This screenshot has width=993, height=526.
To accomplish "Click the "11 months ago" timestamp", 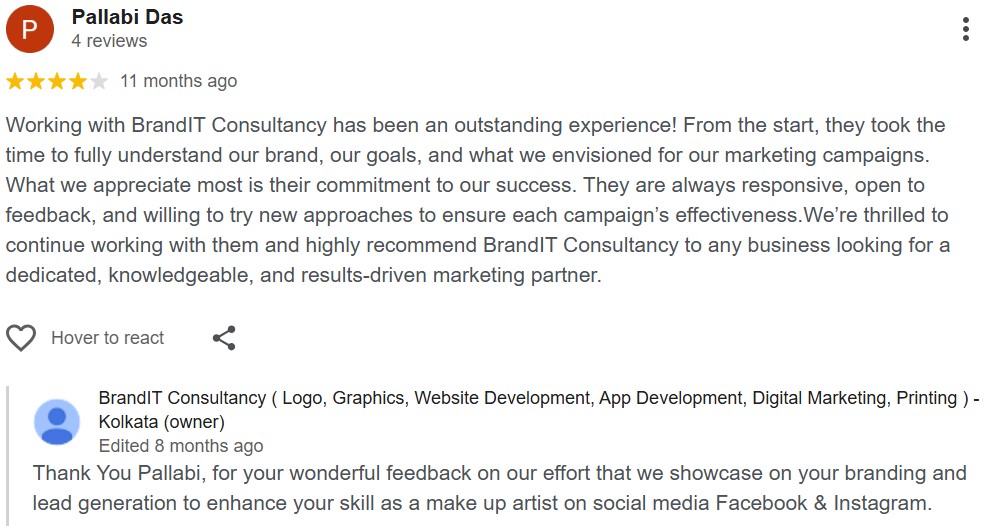I will 178,81.
